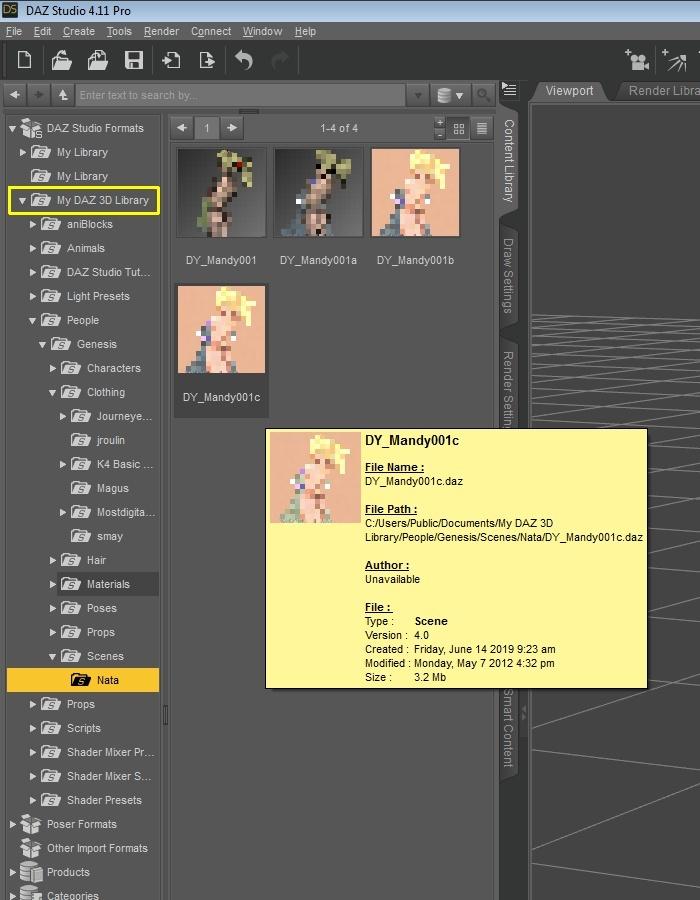
Task: Switch to list view
Action: [x=482, y=128]
